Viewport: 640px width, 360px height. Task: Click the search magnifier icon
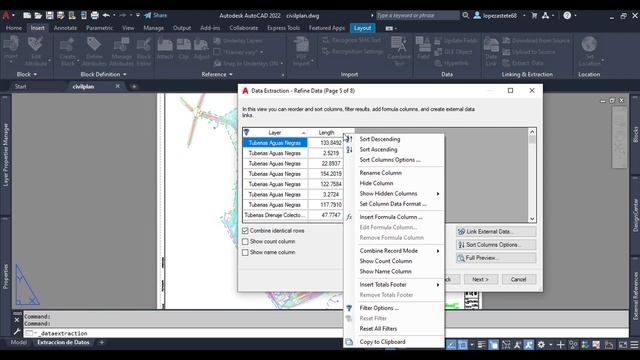tap(466, 16)
